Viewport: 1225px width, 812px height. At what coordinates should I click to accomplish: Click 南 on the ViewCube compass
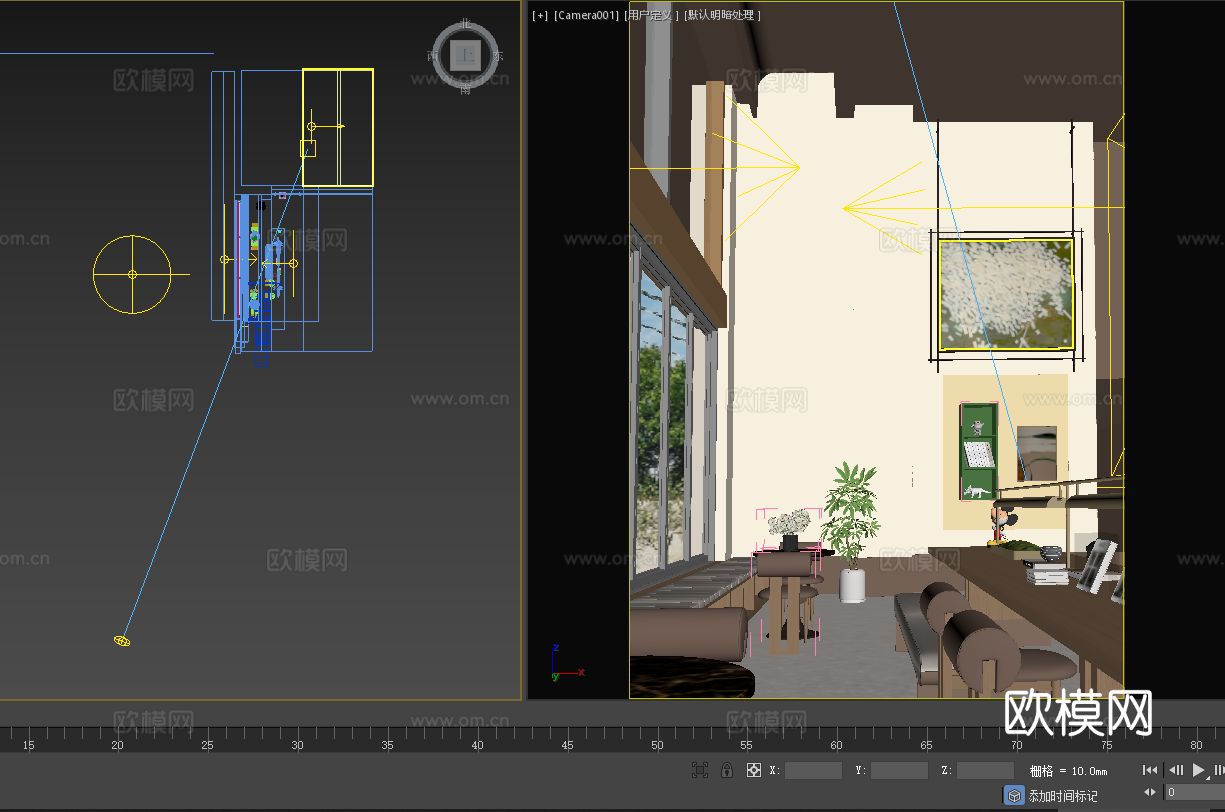(467, 89)
